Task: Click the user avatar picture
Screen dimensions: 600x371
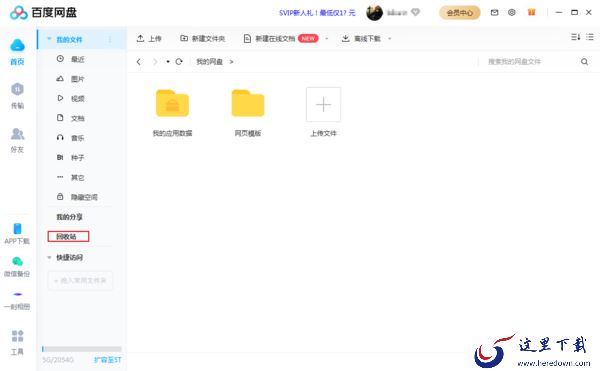Action: 374,13
